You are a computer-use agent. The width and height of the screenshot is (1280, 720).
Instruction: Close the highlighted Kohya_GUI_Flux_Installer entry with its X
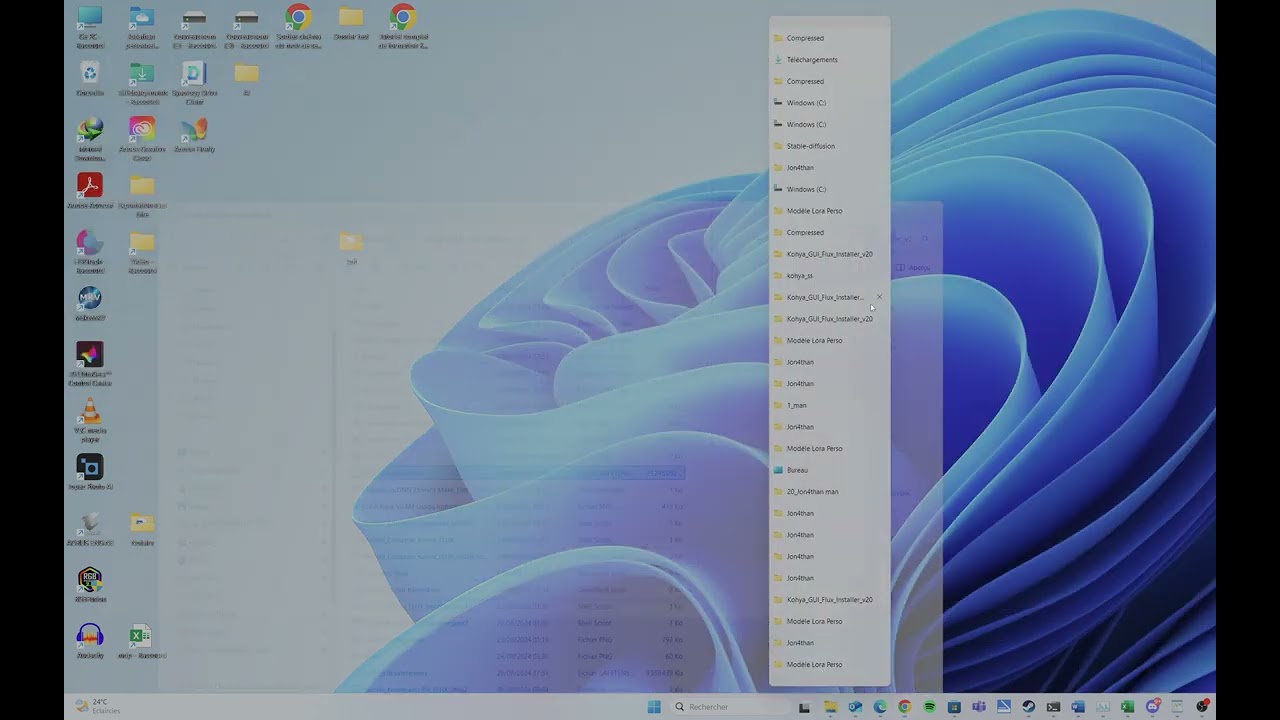click(879, 297)
